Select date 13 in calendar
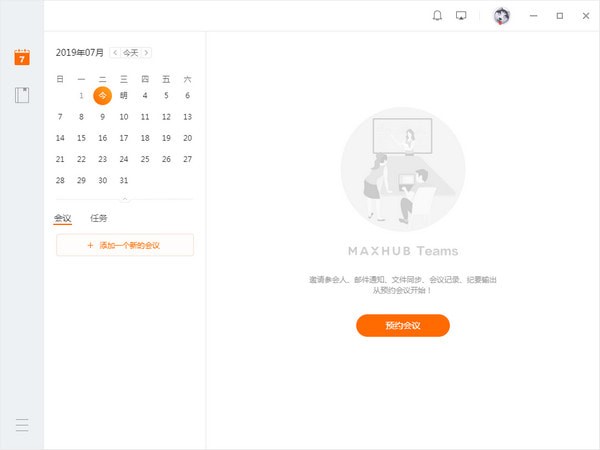 (188, 117)
